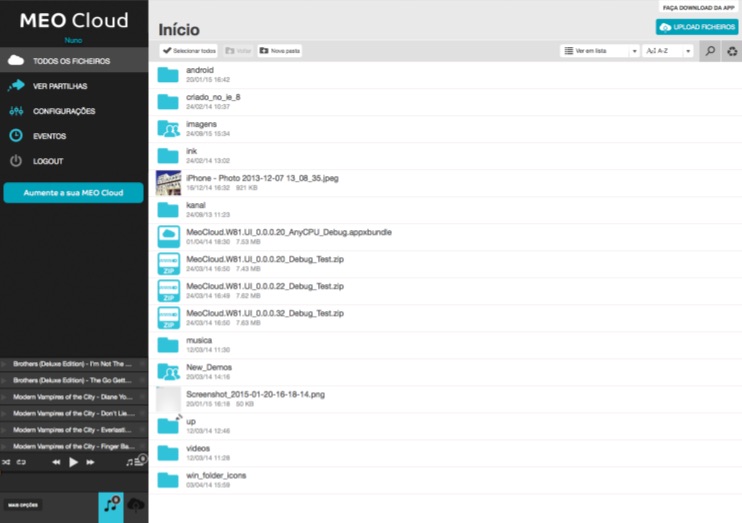The width and height of the screenshot is (742, 523).
Task: Open the musica folder name
Action: [199, 340]
